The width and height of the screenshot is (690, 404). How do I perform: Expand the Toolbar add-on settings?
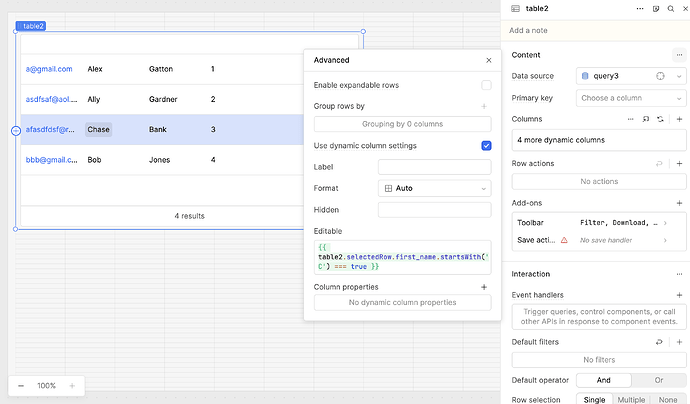(x=598, y=223)
